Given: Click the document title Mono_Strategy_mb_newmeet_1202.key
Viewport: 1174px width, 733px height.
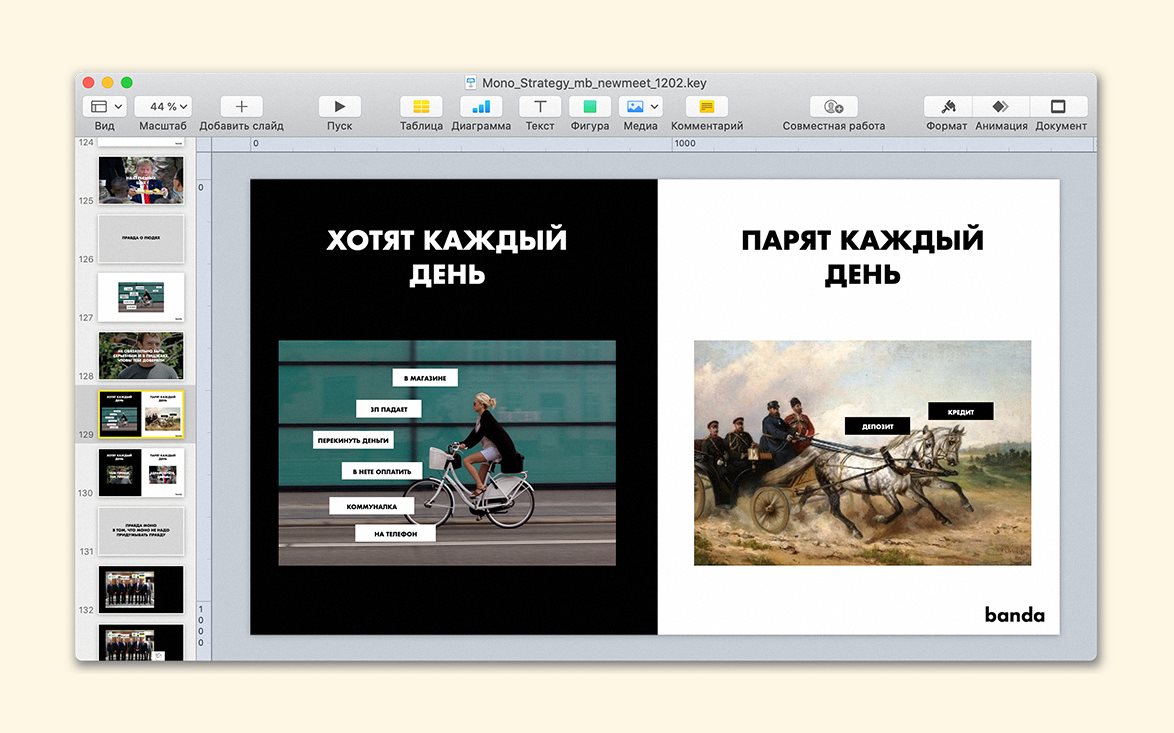Looking at the screenshot, I should [594, 83].
